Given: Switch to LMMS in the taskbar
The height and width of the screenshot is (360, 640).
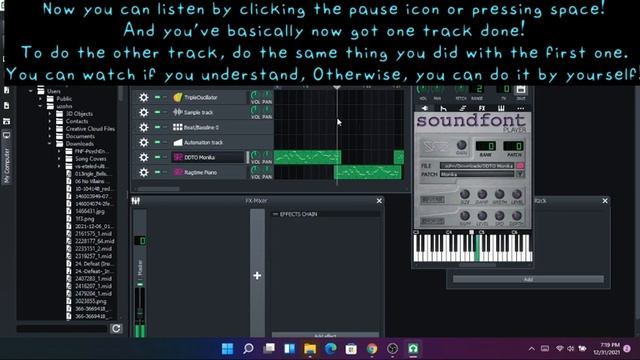Looking at the screenshot, I should click(413, 349).
